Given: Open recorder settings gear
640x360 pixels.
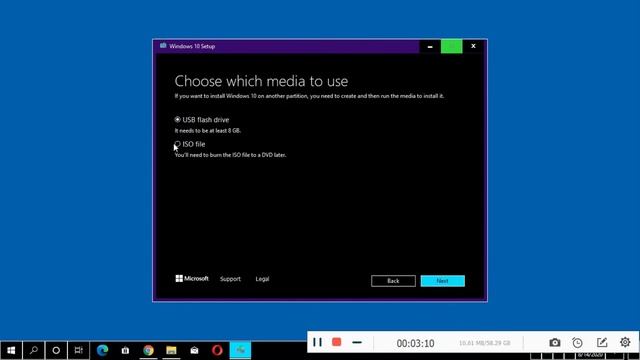Looking at the screenshot, I should [x=625, y=342].
